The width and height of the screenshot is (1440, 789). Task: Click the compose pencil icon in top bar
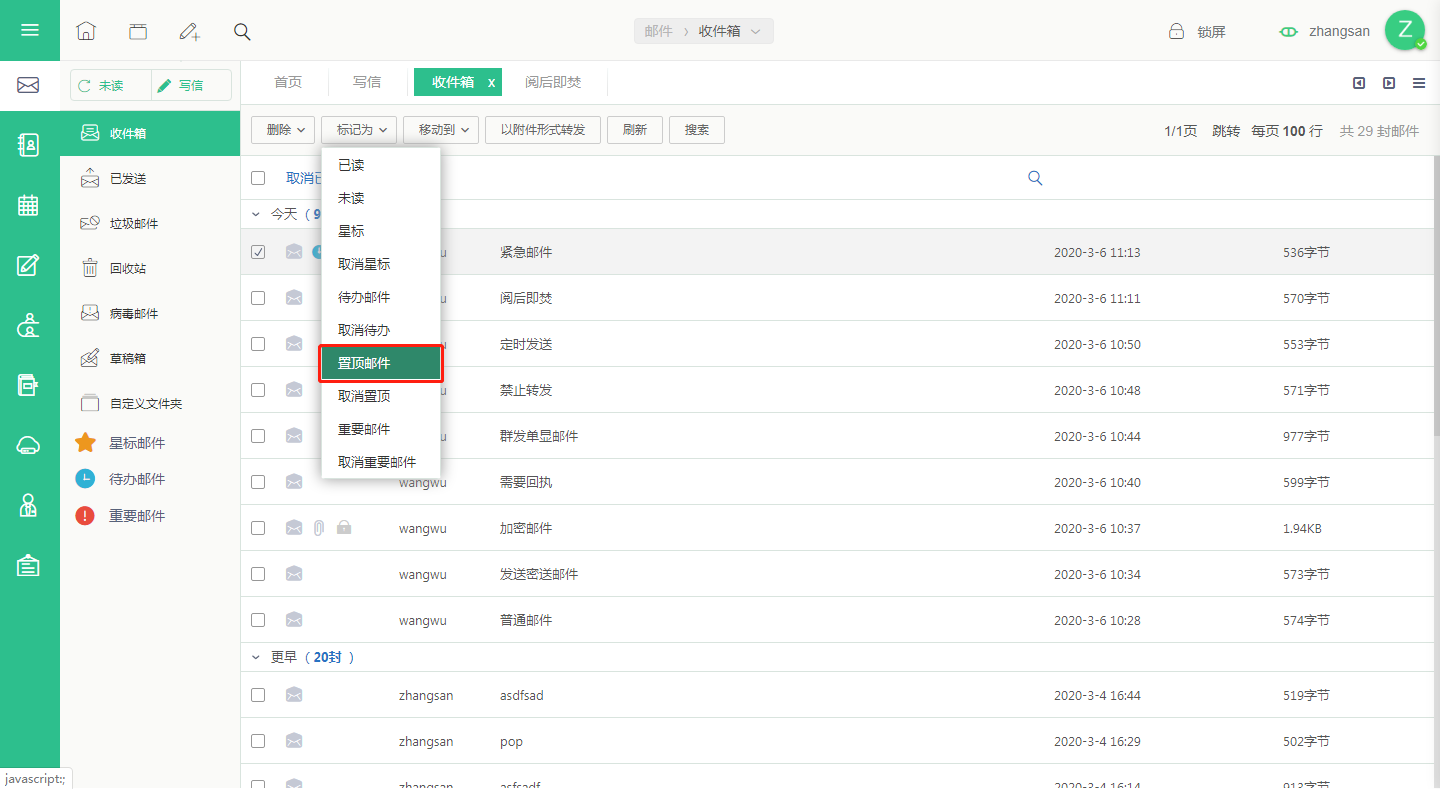190,31
